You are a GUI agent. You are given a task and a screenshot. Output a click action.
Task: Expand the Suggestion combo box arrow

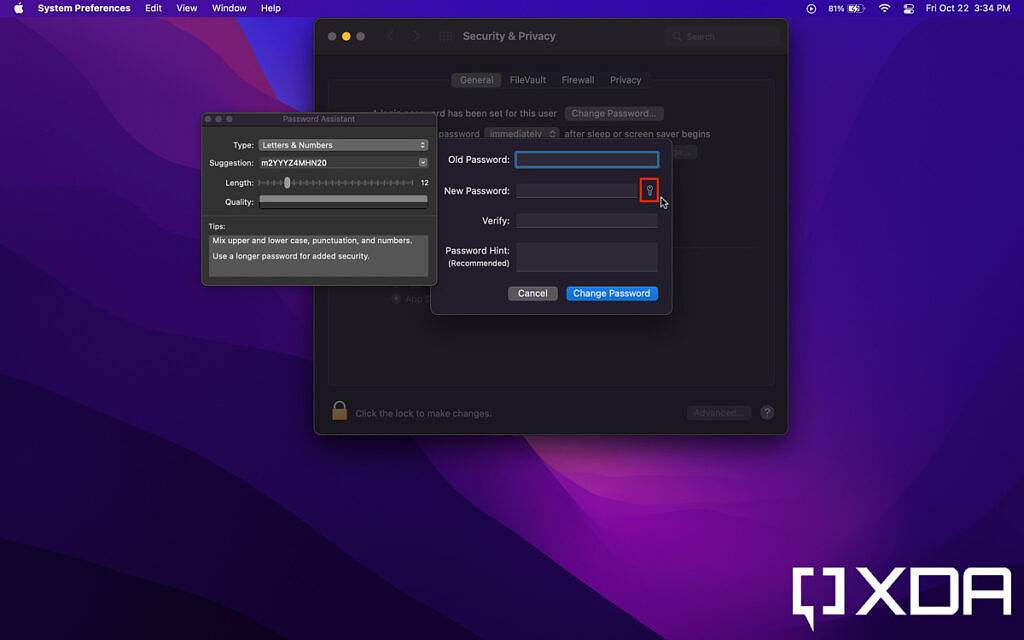tap(423, 163)
